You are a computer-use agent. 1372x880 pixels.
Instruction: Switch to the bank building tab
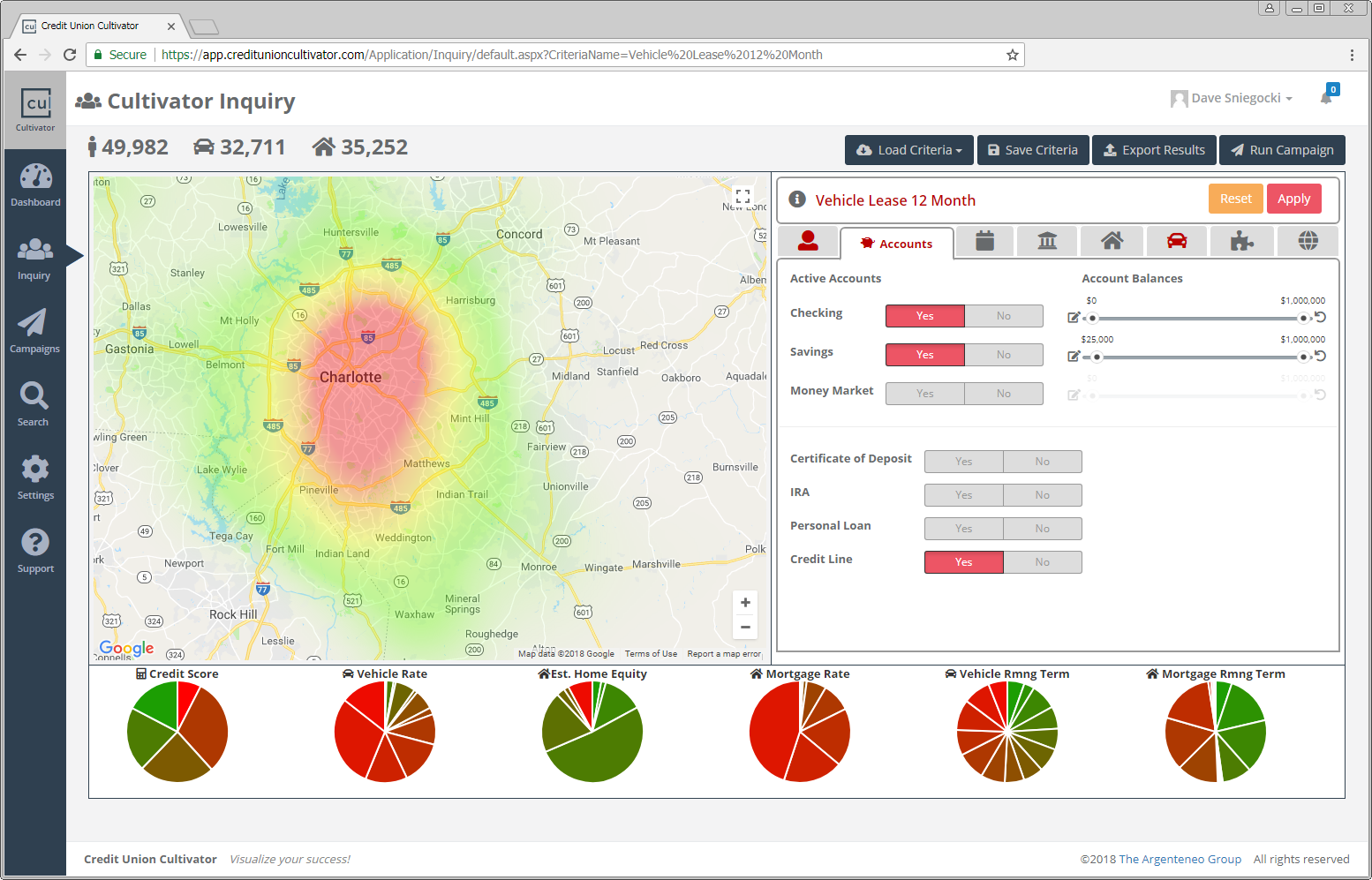1047,240
